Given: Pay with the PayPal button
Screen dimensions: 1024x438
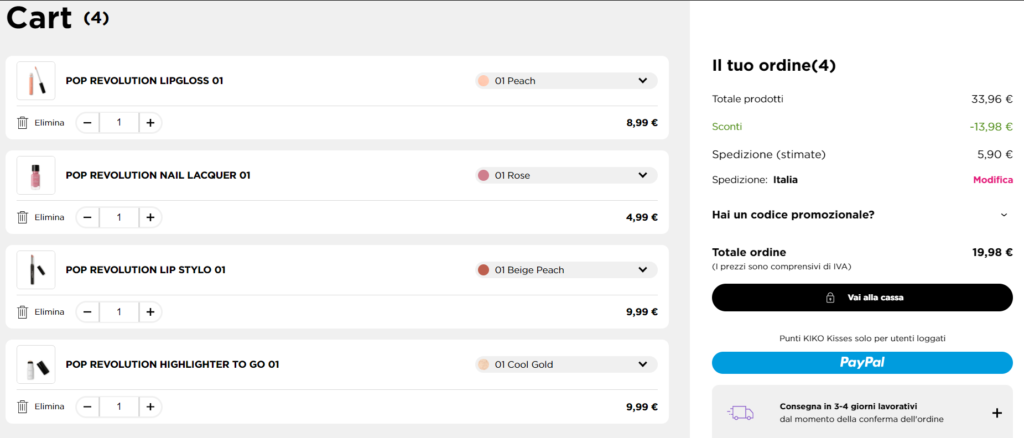Looking at the screenshot, I should pyautogui.click(x=862, y=362).
